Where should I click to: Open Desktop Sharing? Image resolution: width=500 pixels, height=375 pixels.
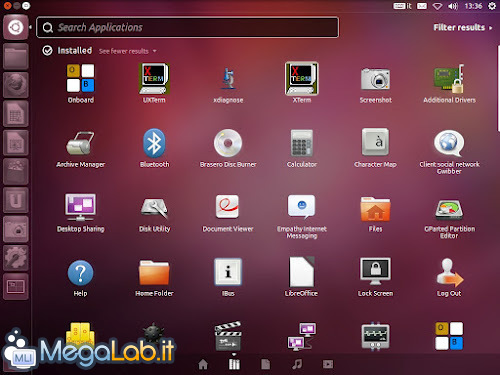80,213
